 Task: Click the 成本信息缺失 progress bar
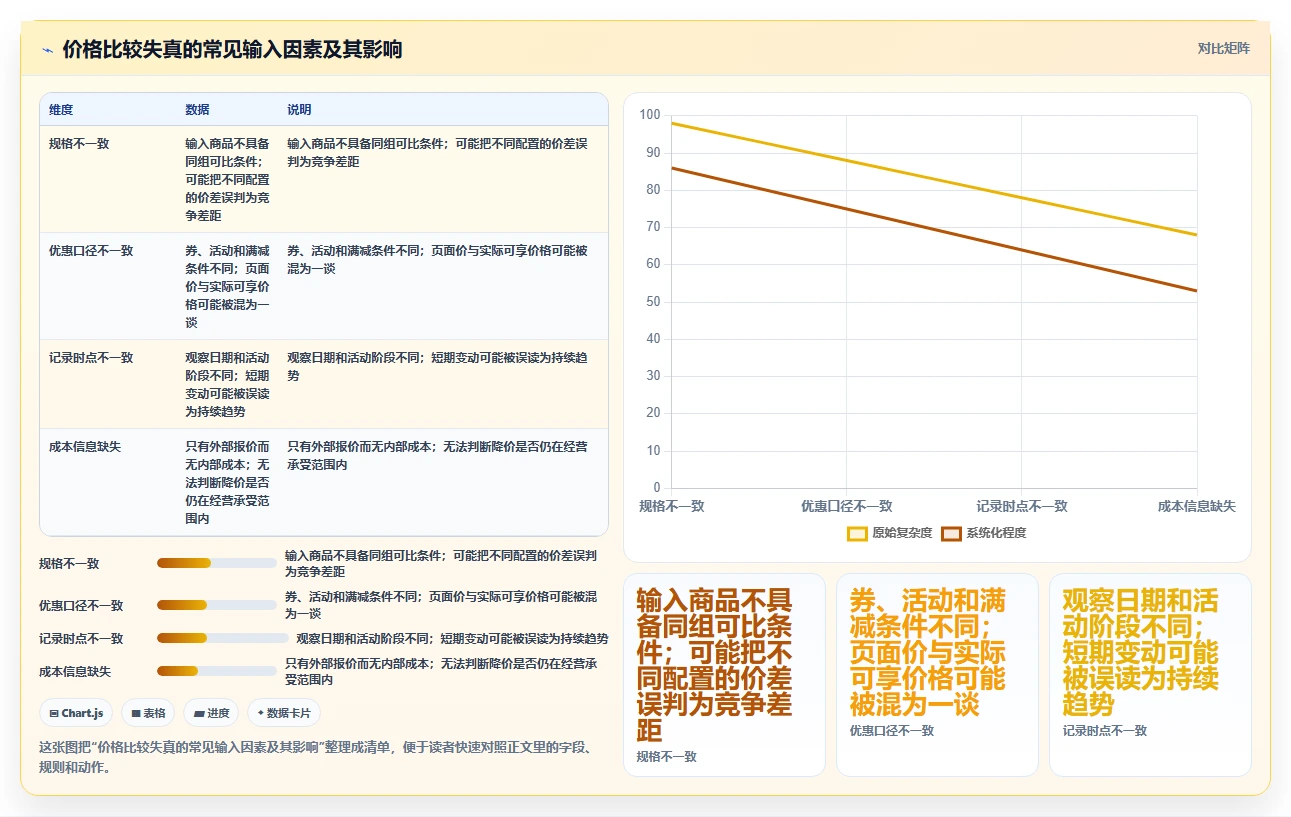(x=217, y=671)
